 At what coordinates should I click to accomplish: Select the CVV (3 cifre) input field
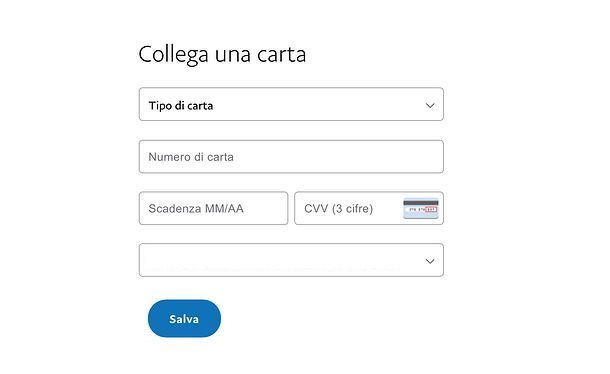(369, 208)
